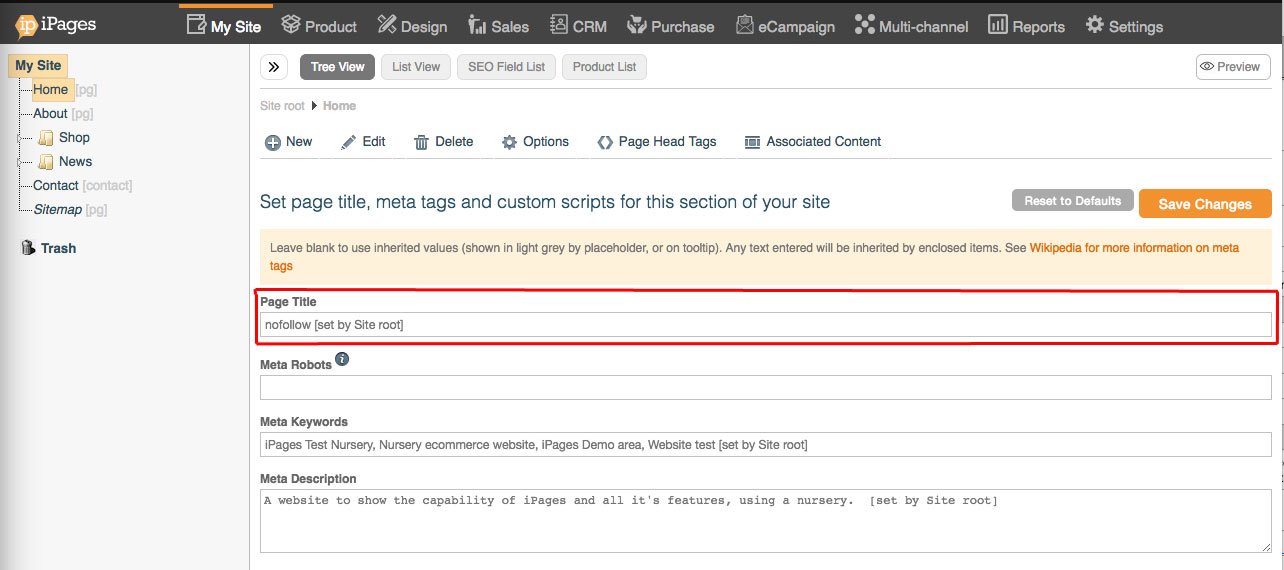Image resolution: width=1284 pixels, height=570 pixels.
Task: Switch to the List View tab
Action: pyautogui.click(x=415, y=67)
